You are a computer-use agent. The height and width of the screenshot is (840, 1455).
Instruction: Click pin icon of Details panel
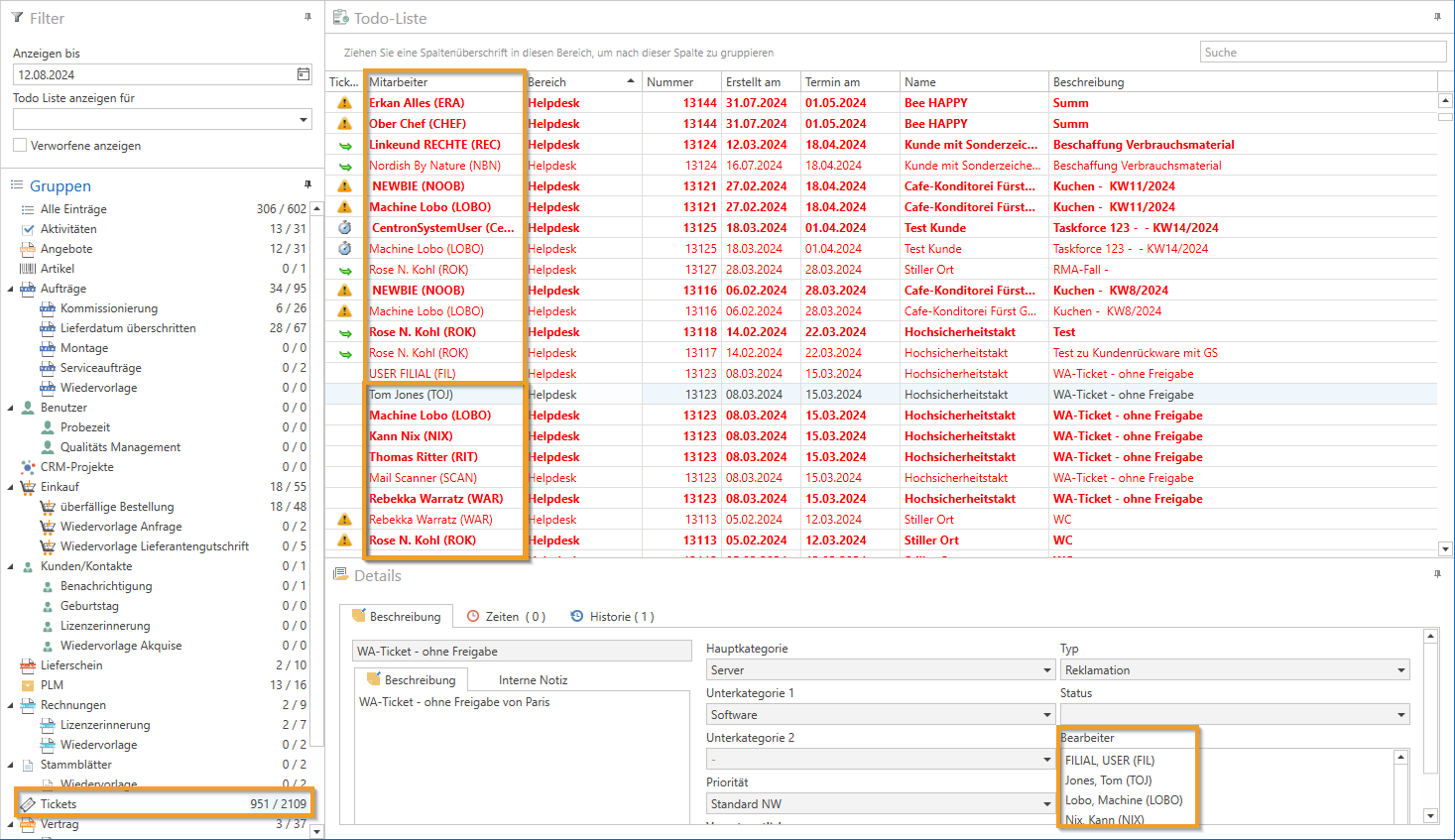coord(1437,574)
